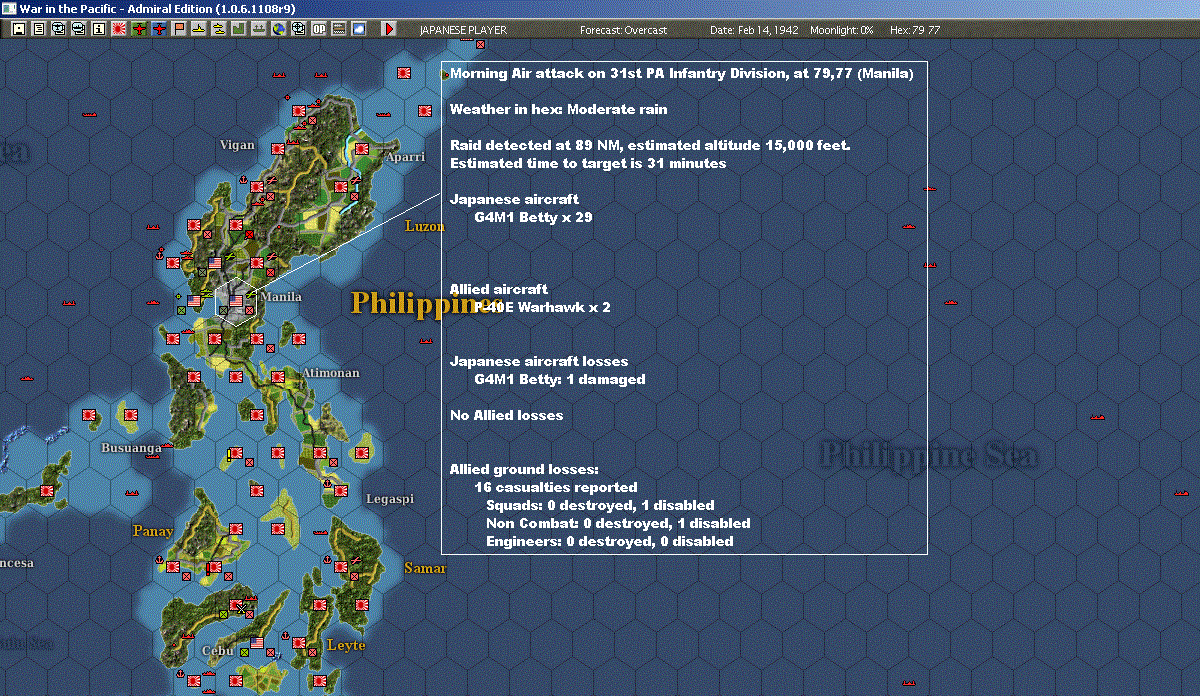1200x696 pixels.
Task: Click the Atimonan city label
Action: point(331,372)
